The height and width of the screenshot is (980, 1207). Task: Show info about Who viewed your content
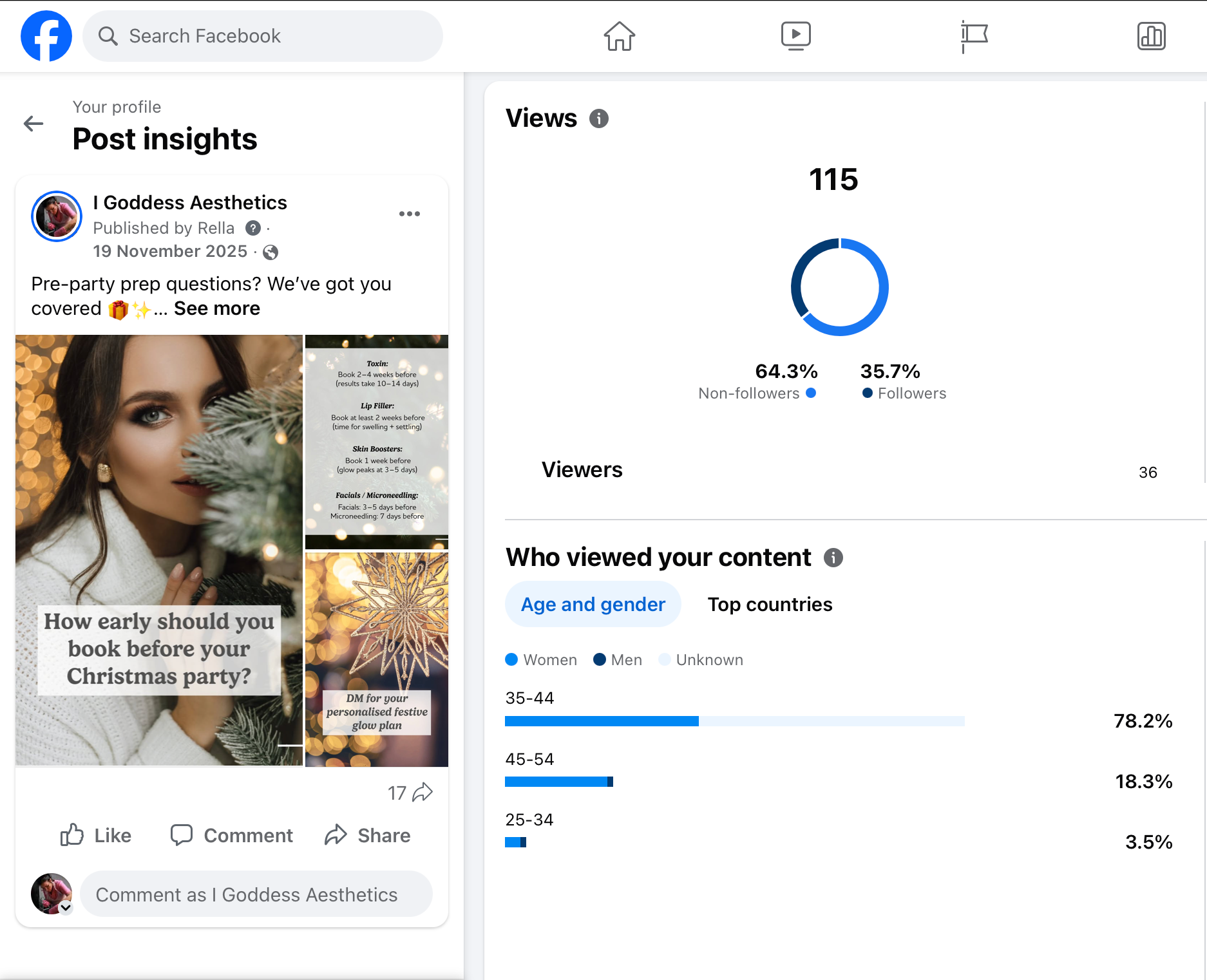833,558
